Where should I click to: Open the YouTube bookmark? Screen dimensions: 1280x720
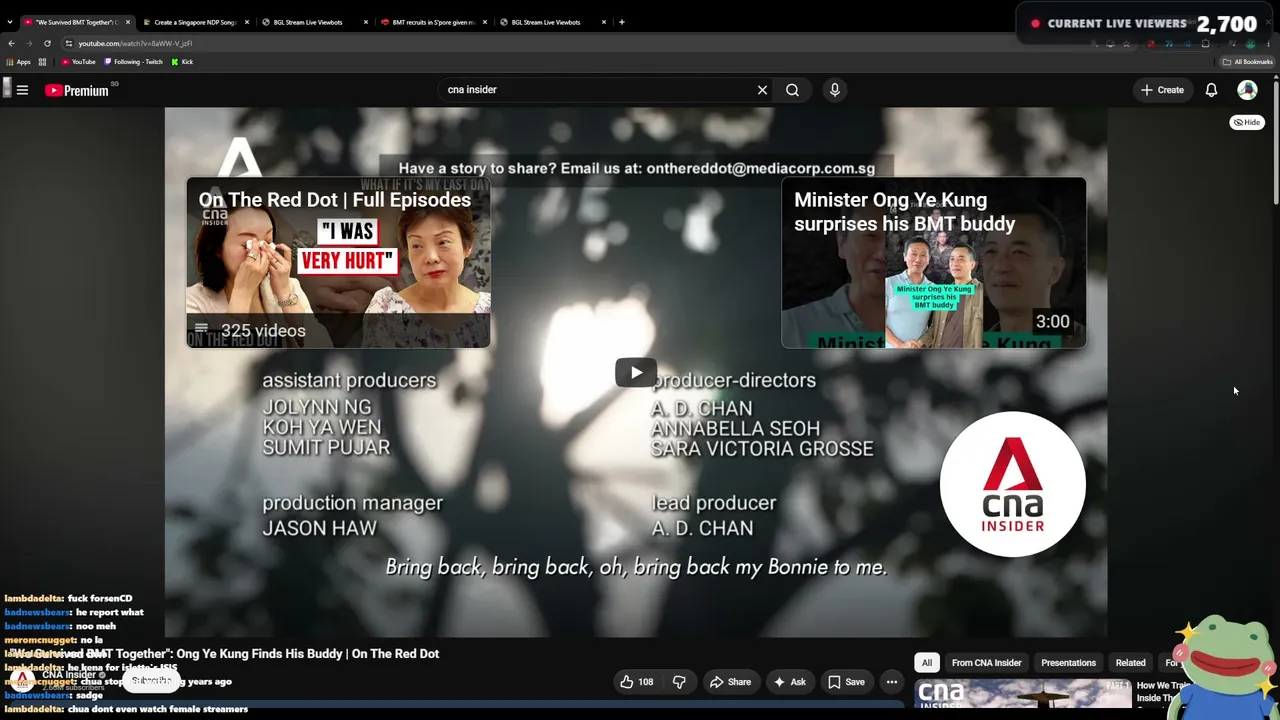[x=78, y=62]
